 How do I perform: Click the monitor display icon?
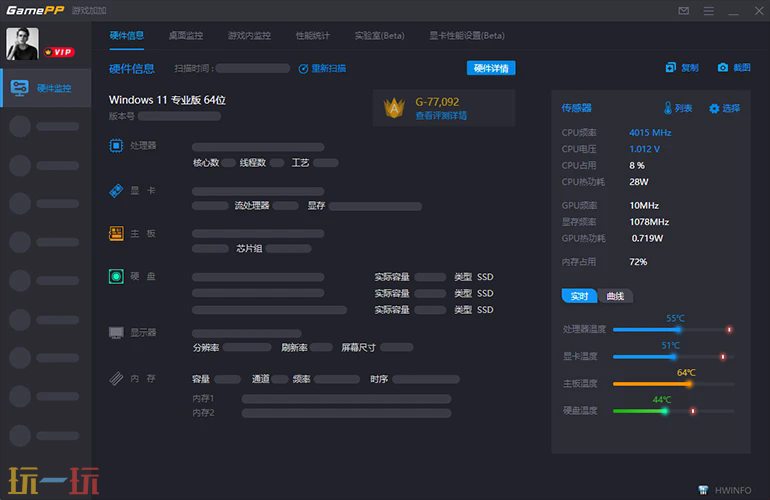coord(116,333)
